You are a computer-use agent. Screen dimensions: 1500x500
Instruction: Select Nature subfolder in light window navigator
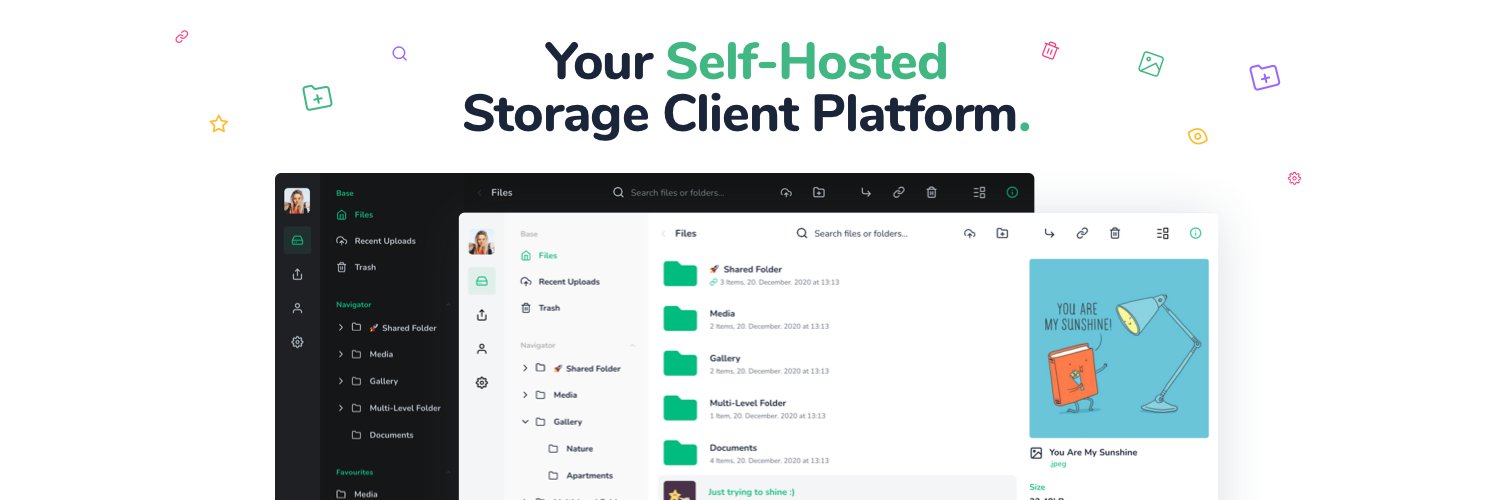[570, 449]
